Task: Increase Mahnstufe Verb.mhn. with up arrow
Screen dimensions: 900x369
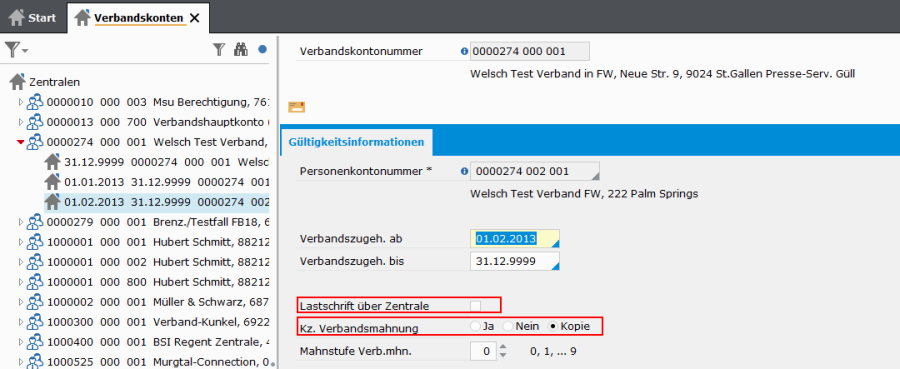Action: [x=503, y=346]
